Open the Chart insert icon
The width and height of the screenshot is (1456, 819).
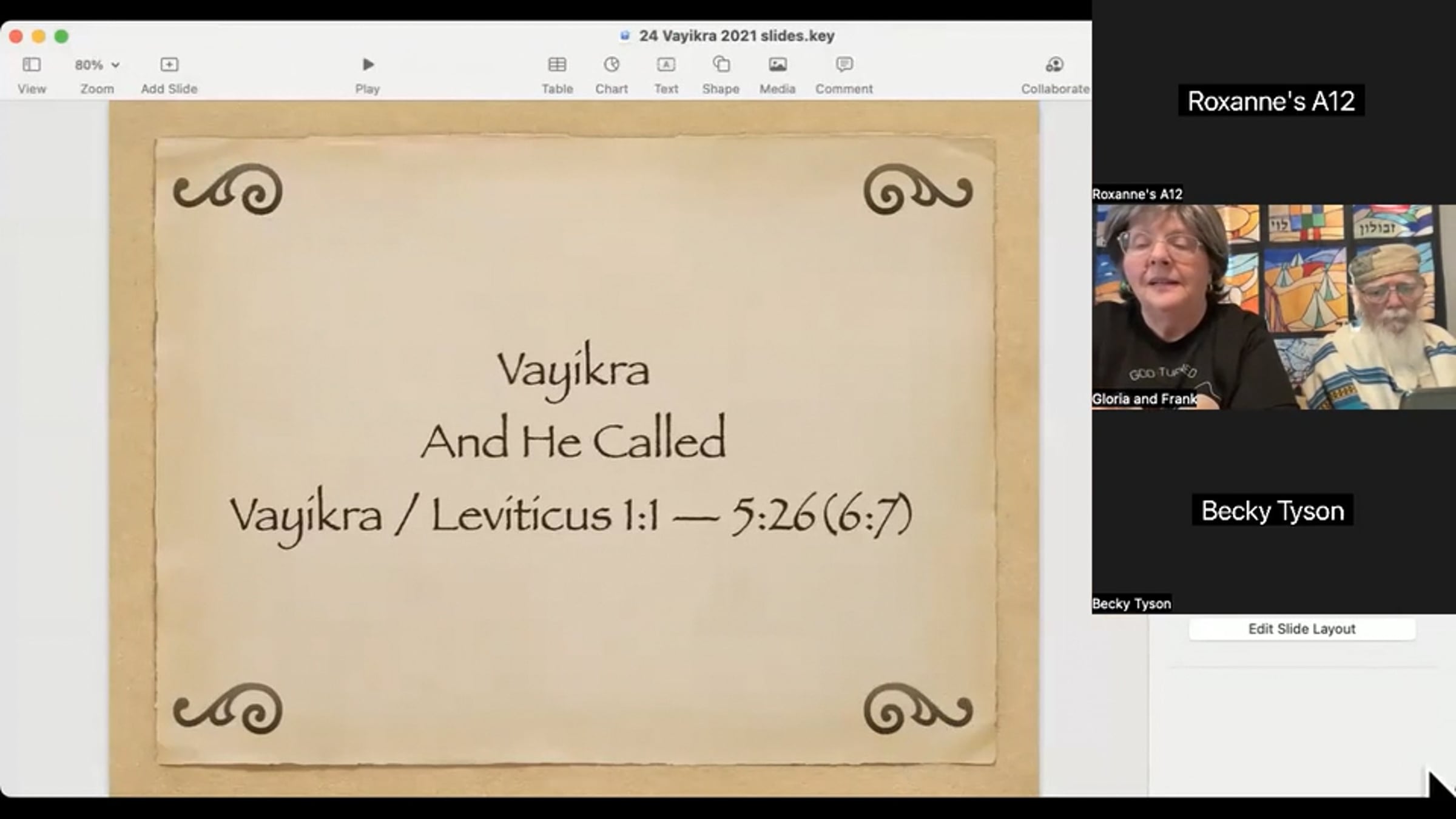612,65
